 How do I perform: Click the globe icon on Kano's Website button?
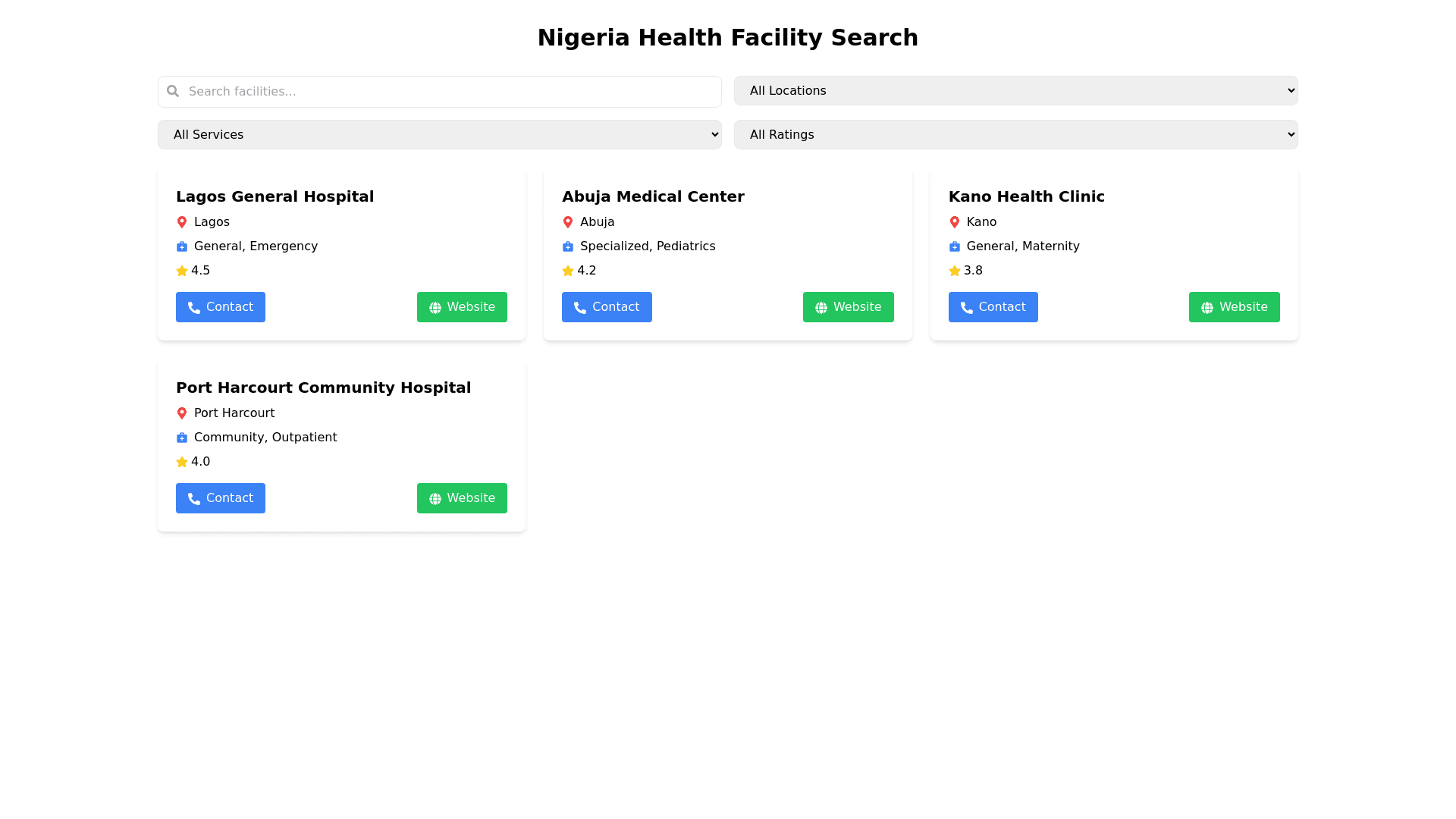[1207, 308]
